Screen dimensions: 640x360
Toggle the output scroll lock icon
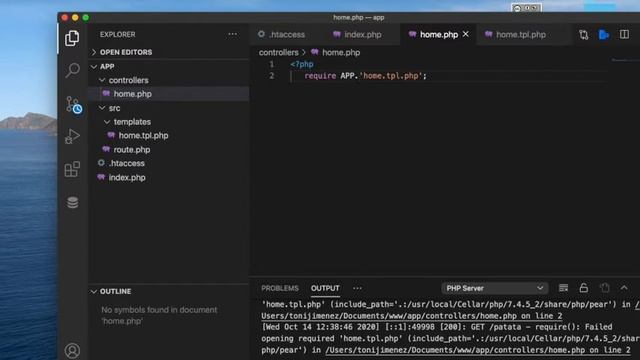pyautogui.click(x=584, y=288)
